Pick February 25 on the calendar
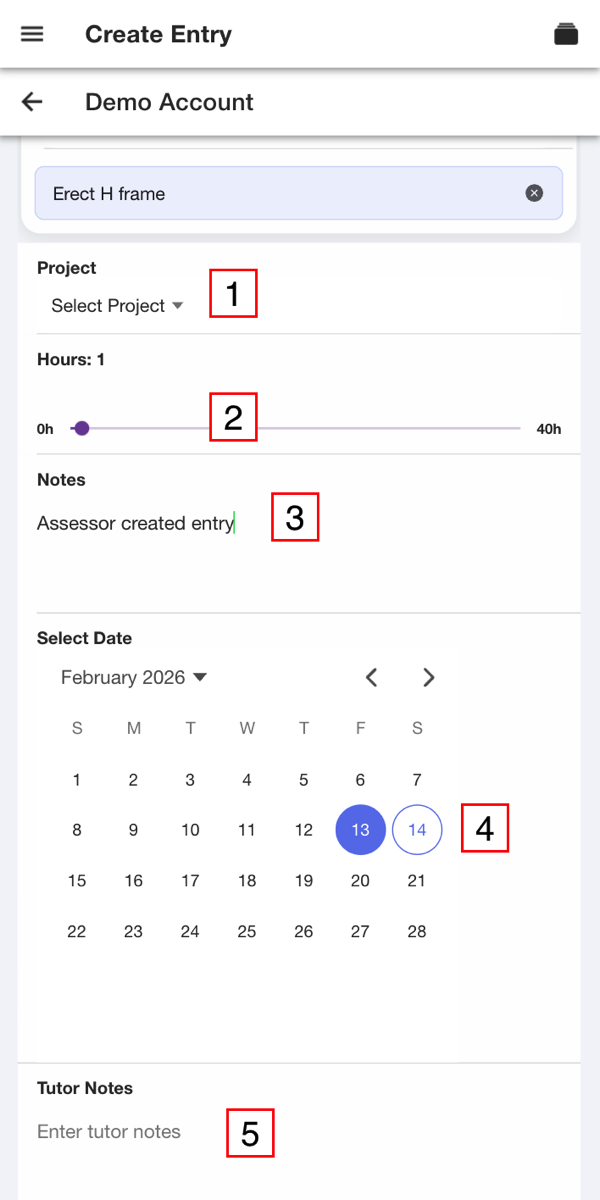The height and width of the screenshot is (1200, 600). pos(247,931)
